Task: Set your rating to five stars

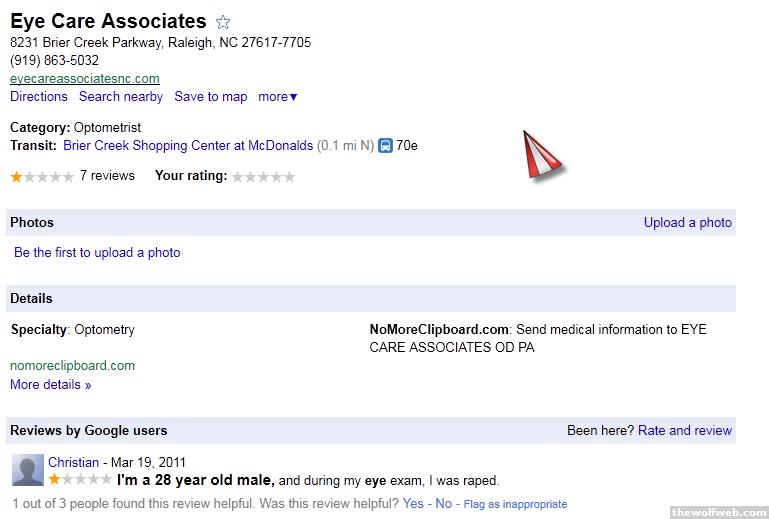Action: [289, 177]
